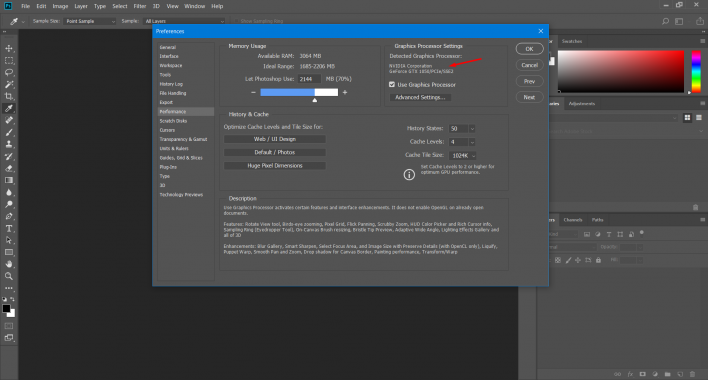Image resolution: width=708 pixels, height=380 pixels.
Task: Open the workspace switcher icon
Action: click(679, 21)
